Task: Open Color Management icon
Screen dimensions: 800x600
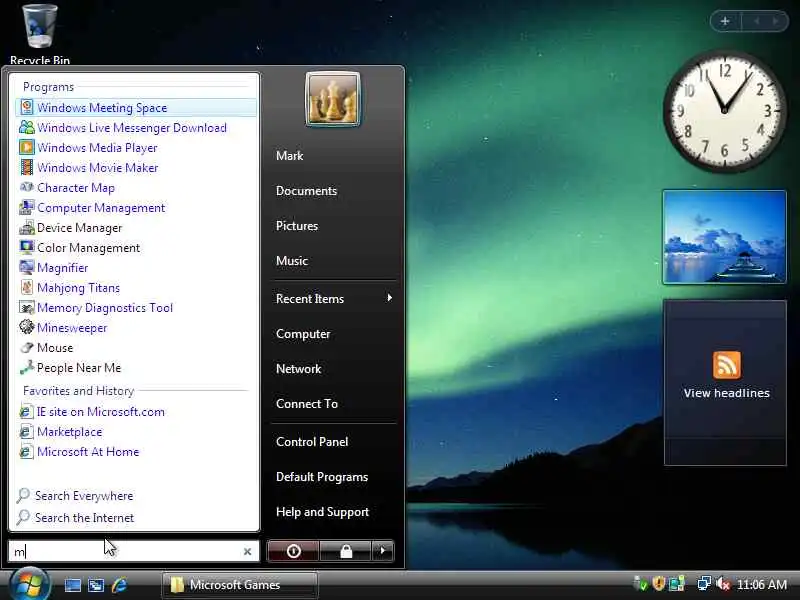Action: tap(27, 247)
